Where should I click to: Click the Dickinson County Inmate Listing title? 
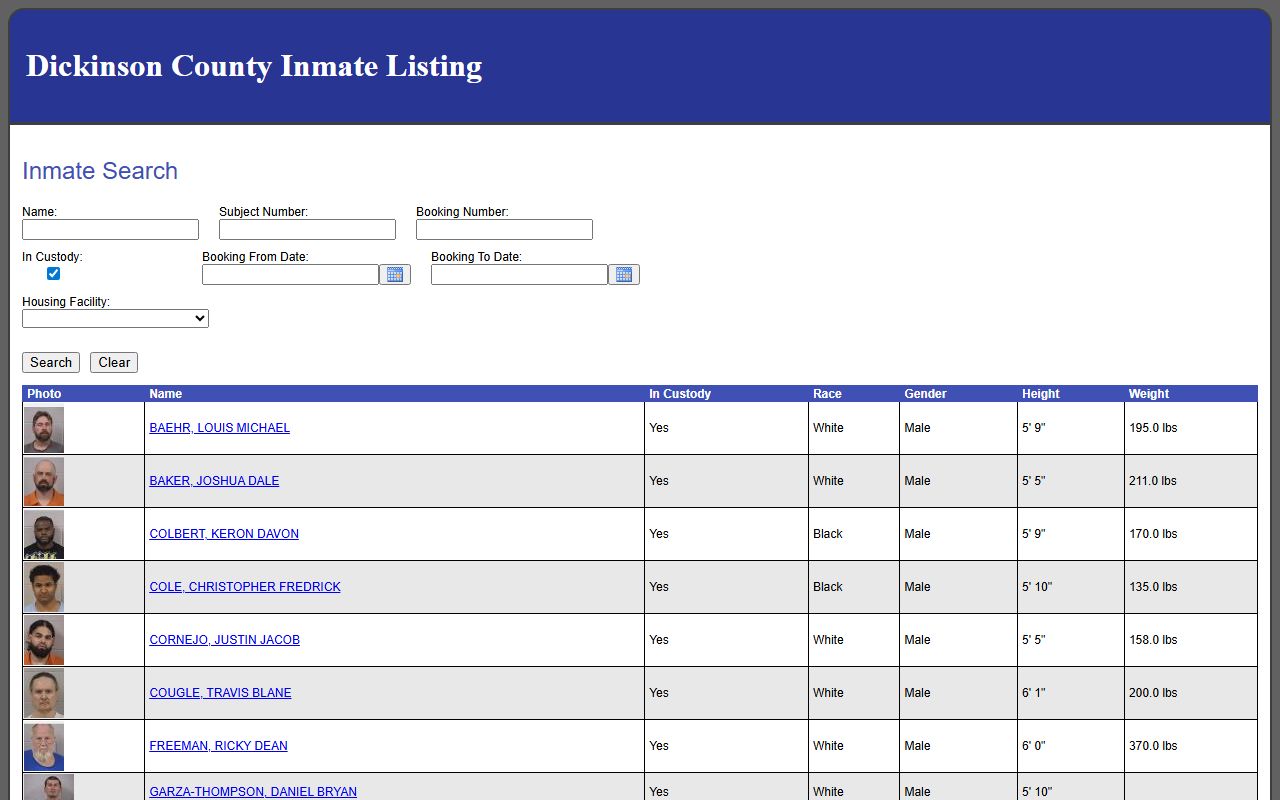click(254, 66)
